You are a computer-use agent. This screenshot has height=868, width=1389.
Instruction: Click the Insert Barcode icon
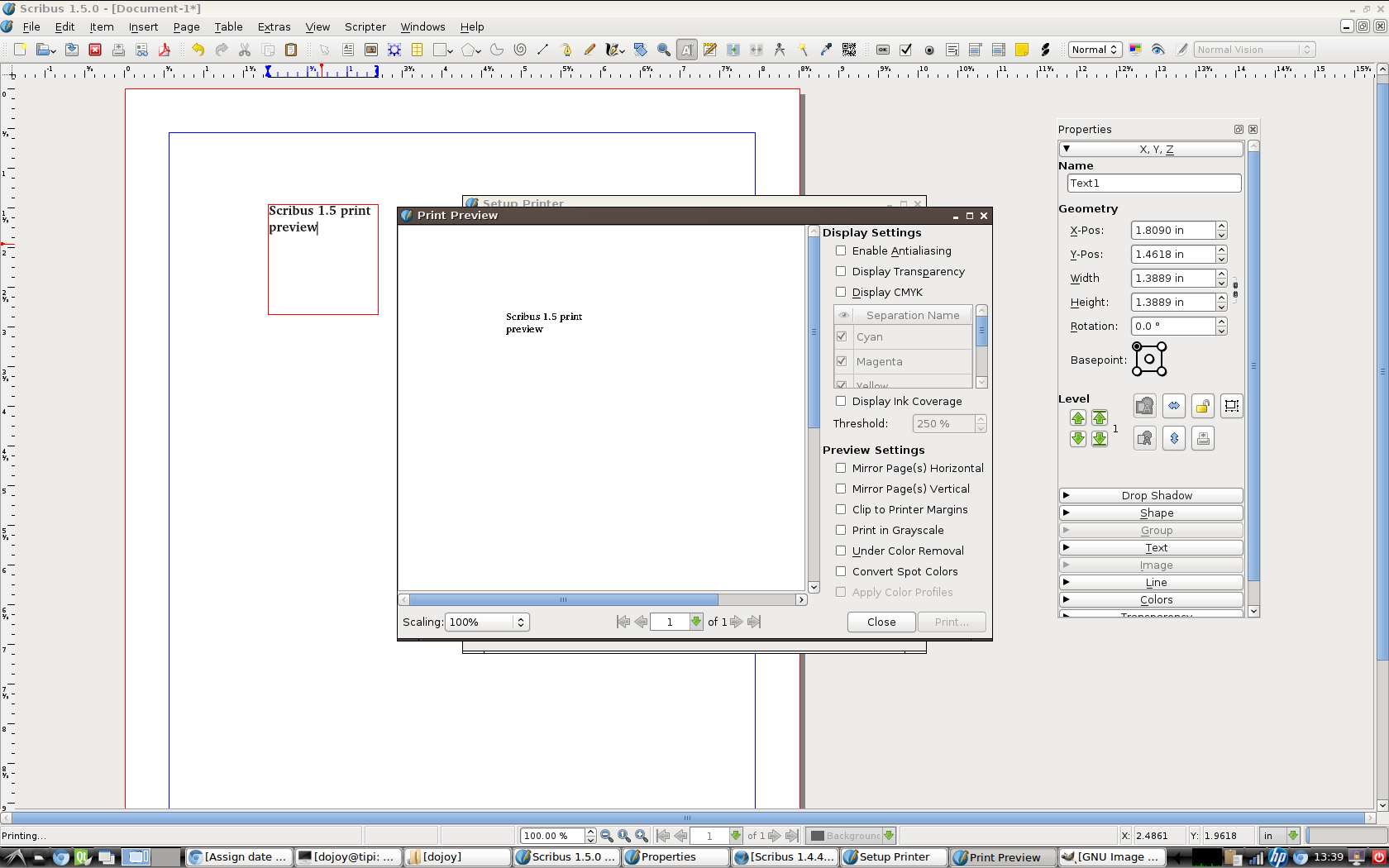click(849, 50)
